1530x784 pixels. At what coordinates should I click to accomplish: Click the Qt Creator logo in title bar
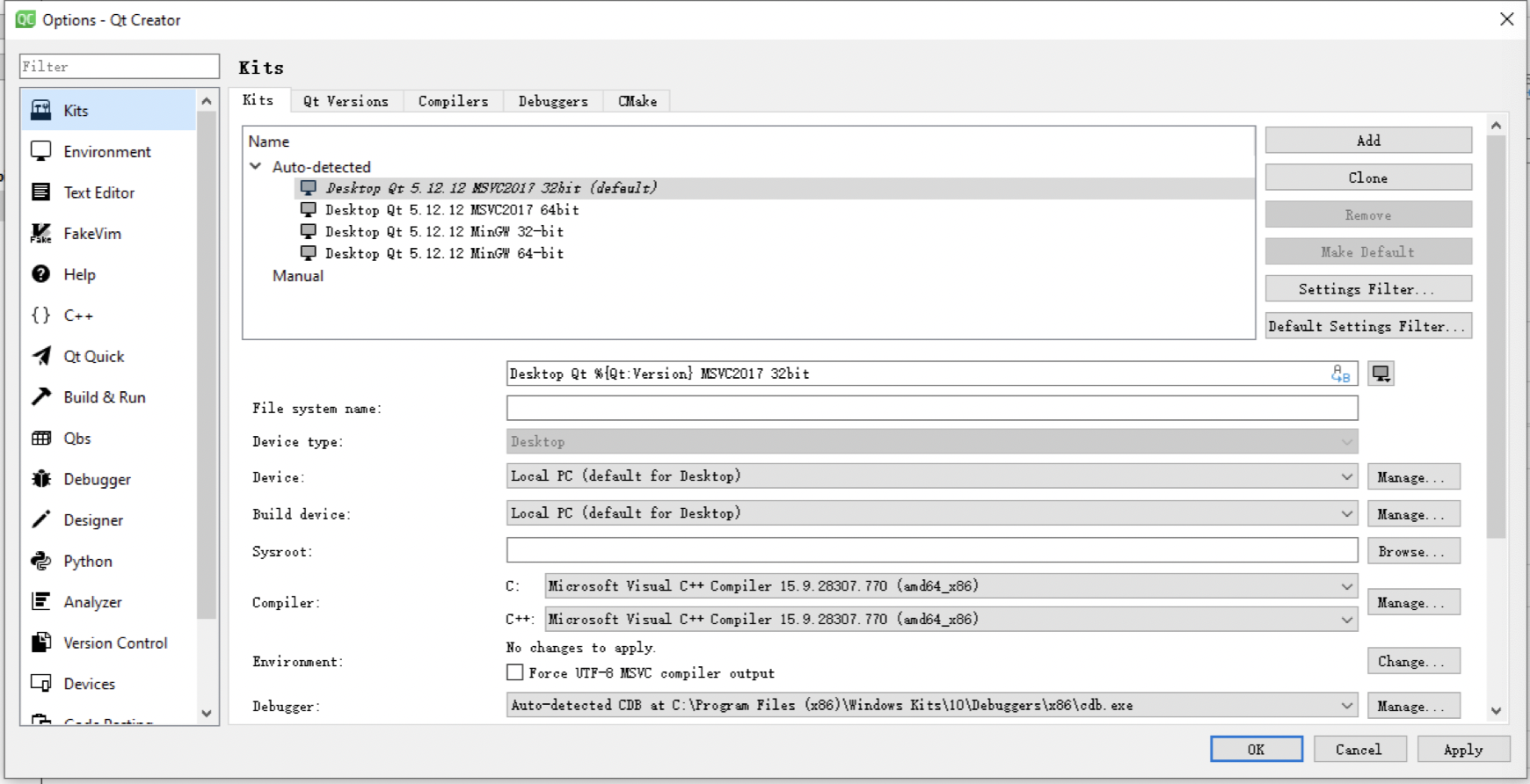coord(25,19)
